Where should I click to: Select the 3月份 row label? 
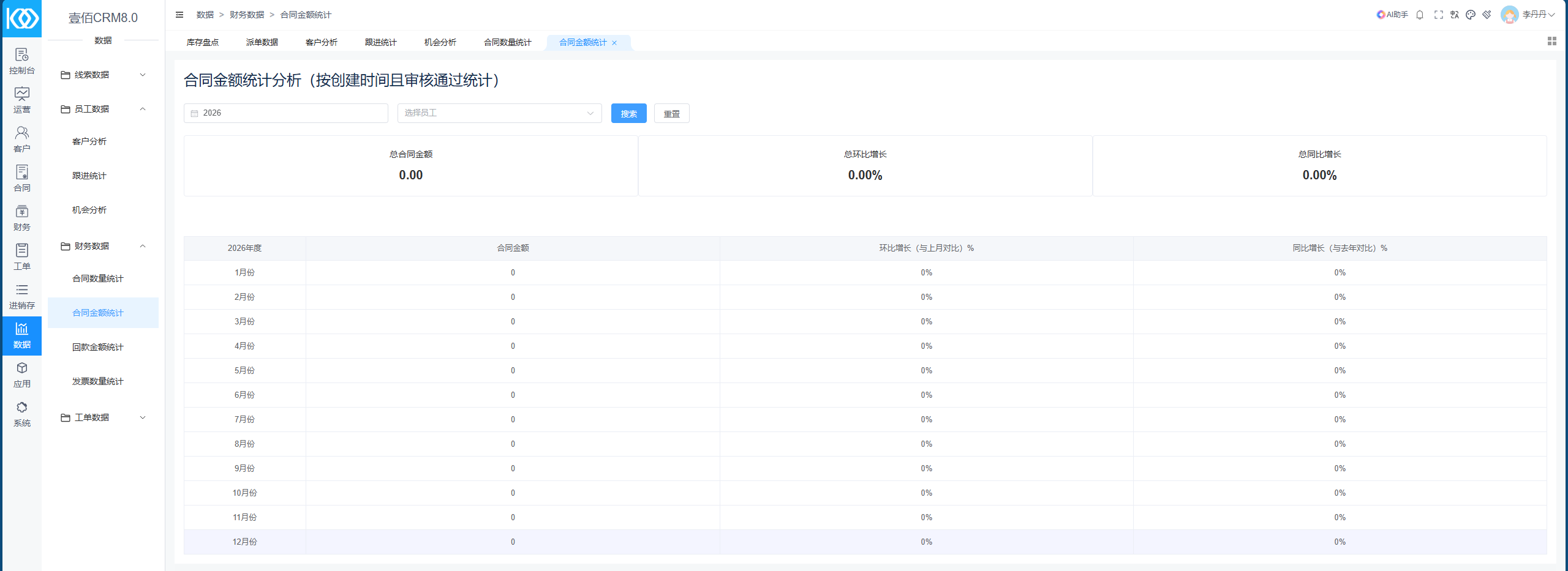click(x=244, y=321)
